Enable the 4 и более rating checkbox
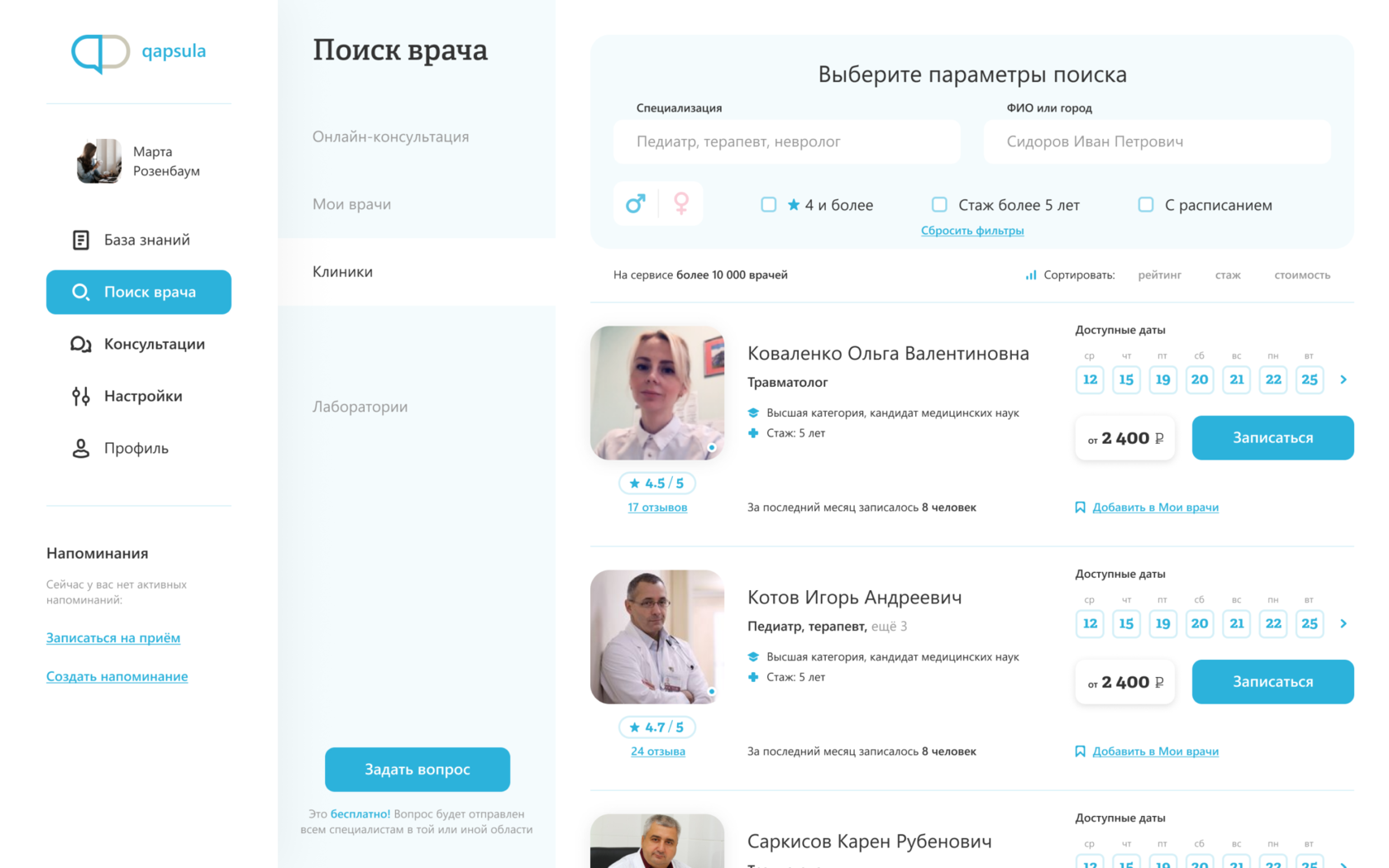This screenshot has width=1389, height=868. pyautogui.click(x=769, y=204)
